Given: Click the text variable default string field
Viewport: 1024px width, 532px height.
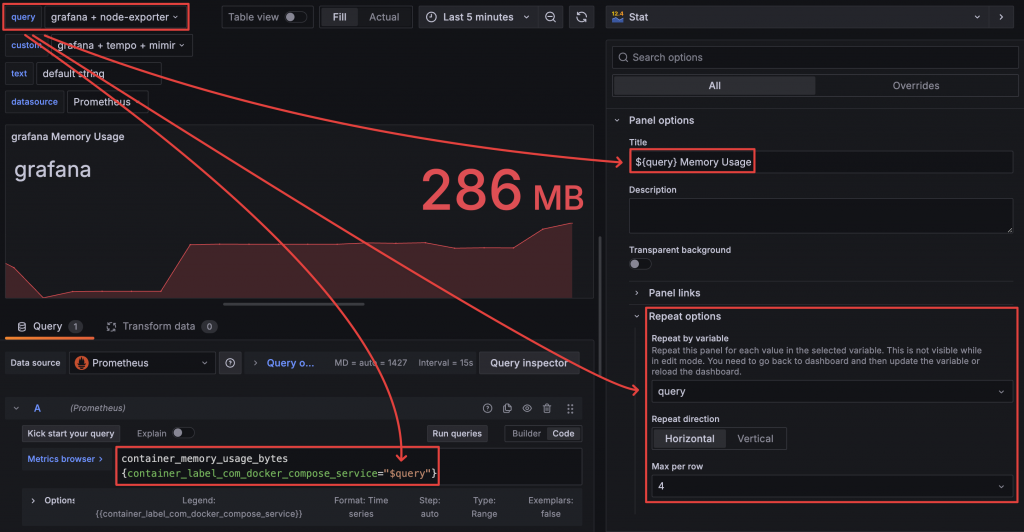Looking at the screenshot, I should click(99, 74).
